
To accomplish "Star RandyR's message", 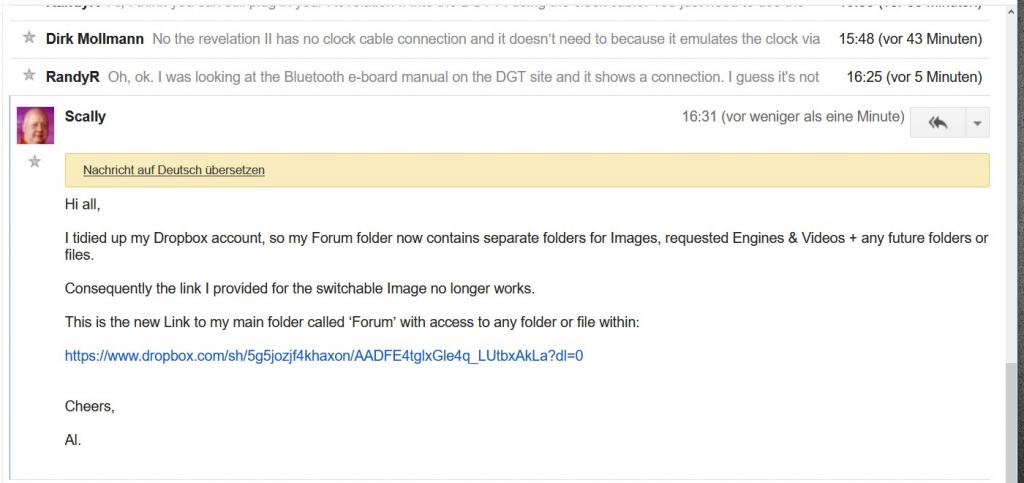I will pyautogui.click(x=29, y=76).
